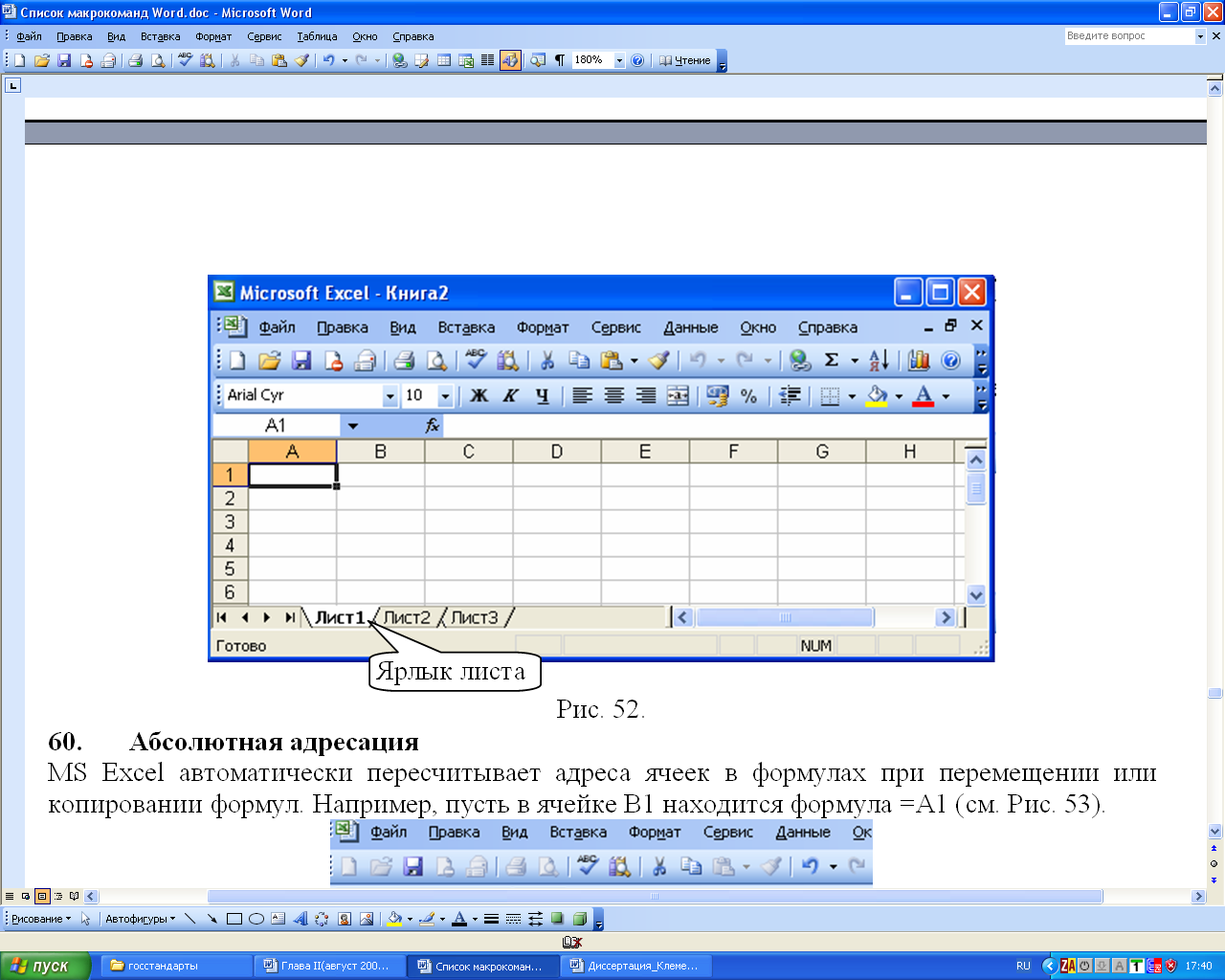This screenshot has width=1225, height=980.
Task: Select the Oval tool in Drawing toolbar
Action: click(x=256, y=919)
